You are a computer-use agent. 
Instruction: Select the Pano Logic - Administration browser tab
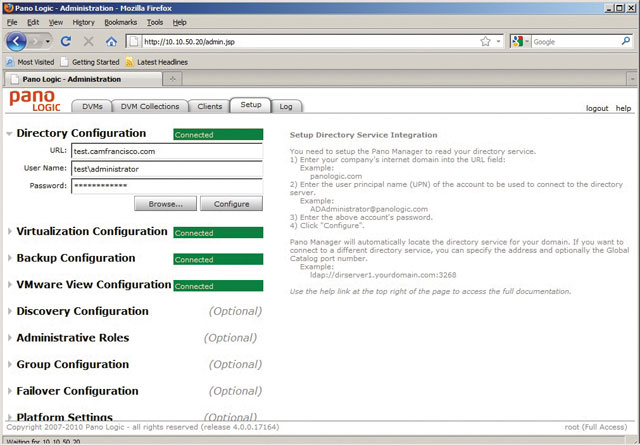pos(83,79)
